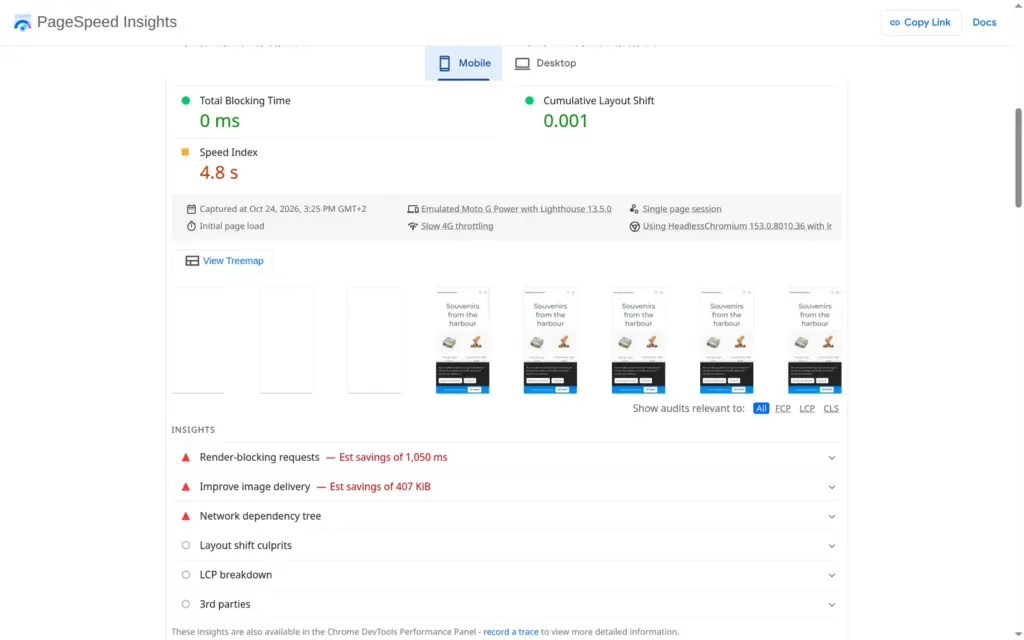The image size is (1024, 640).
Task: Click Slow 4G throttling link
Action: [x=457, y=226]
